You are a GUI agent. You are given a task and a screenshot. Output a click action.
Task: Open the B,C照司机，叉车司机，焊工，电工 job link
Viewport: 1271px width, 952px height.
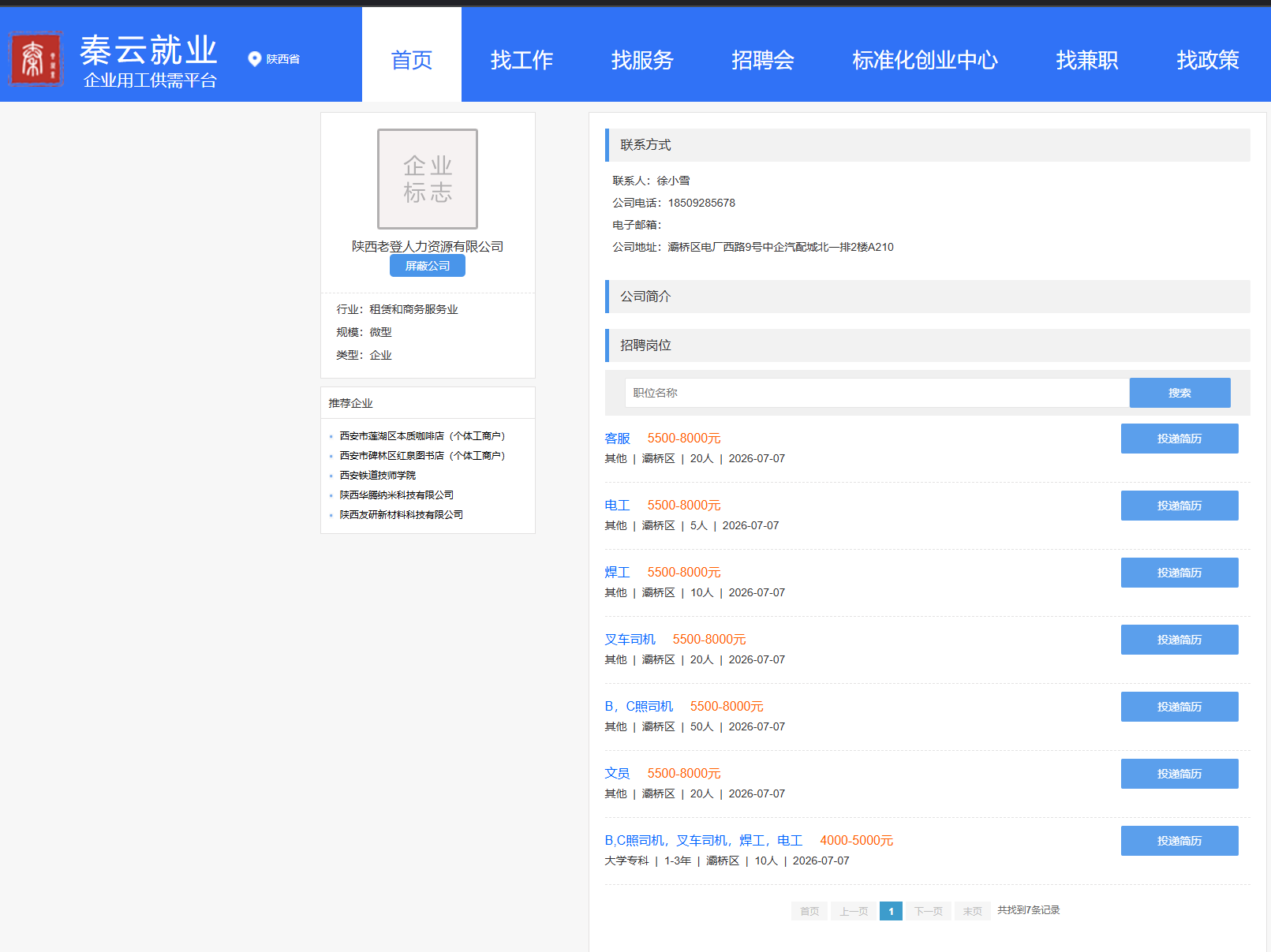pos(704,841)
